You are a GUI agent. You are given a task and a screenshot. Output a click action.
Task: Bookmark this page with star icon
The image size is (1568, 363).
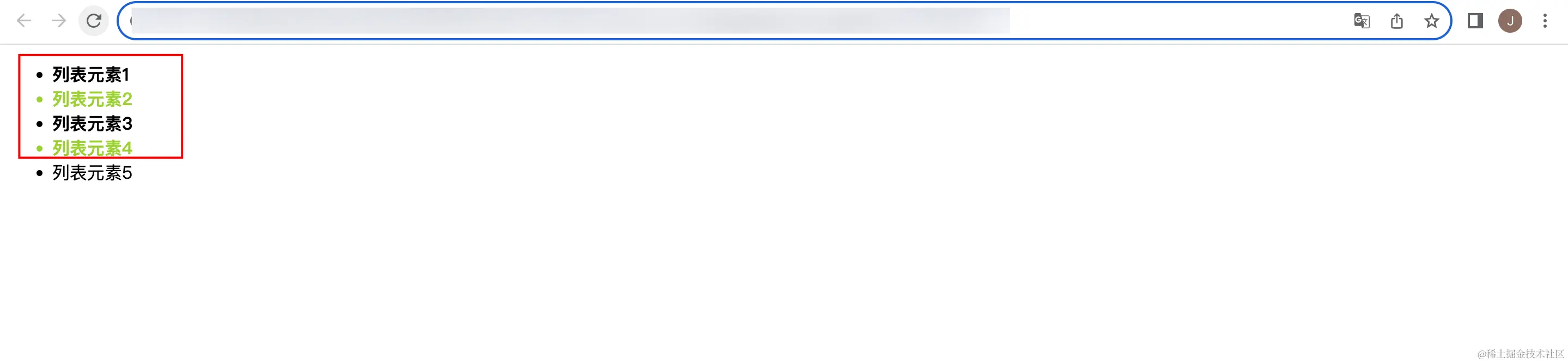1432,21
